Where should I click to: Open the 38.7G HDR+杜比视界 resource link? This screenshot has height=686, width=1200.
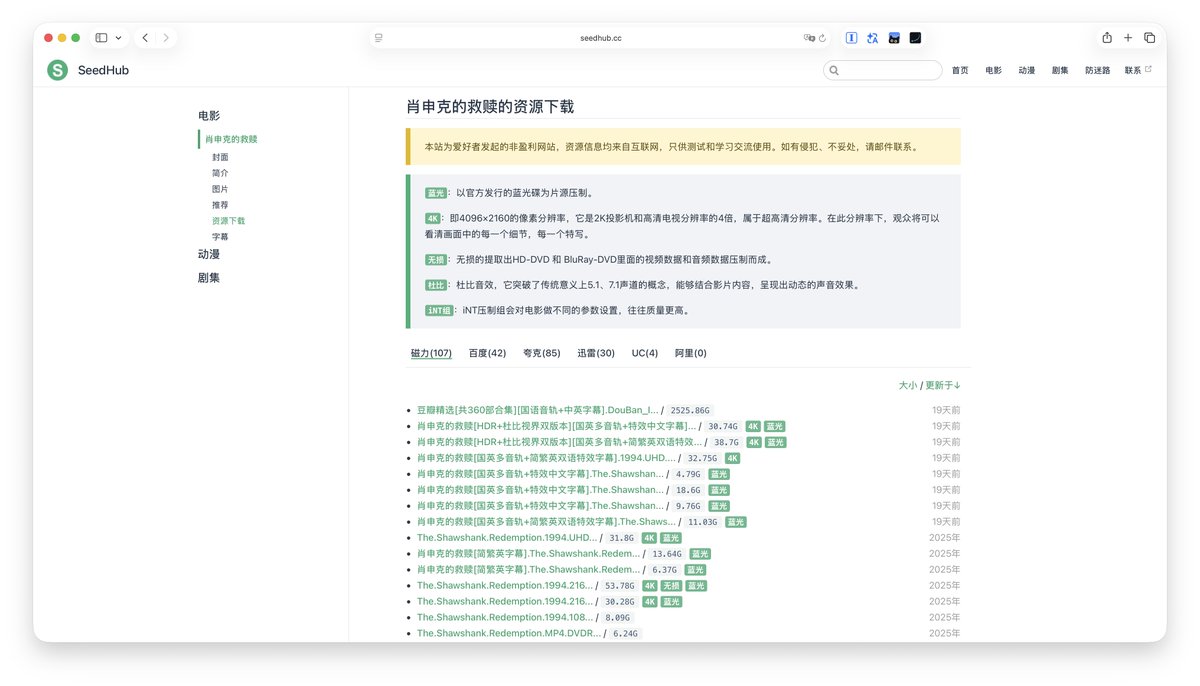coord(559,442)
